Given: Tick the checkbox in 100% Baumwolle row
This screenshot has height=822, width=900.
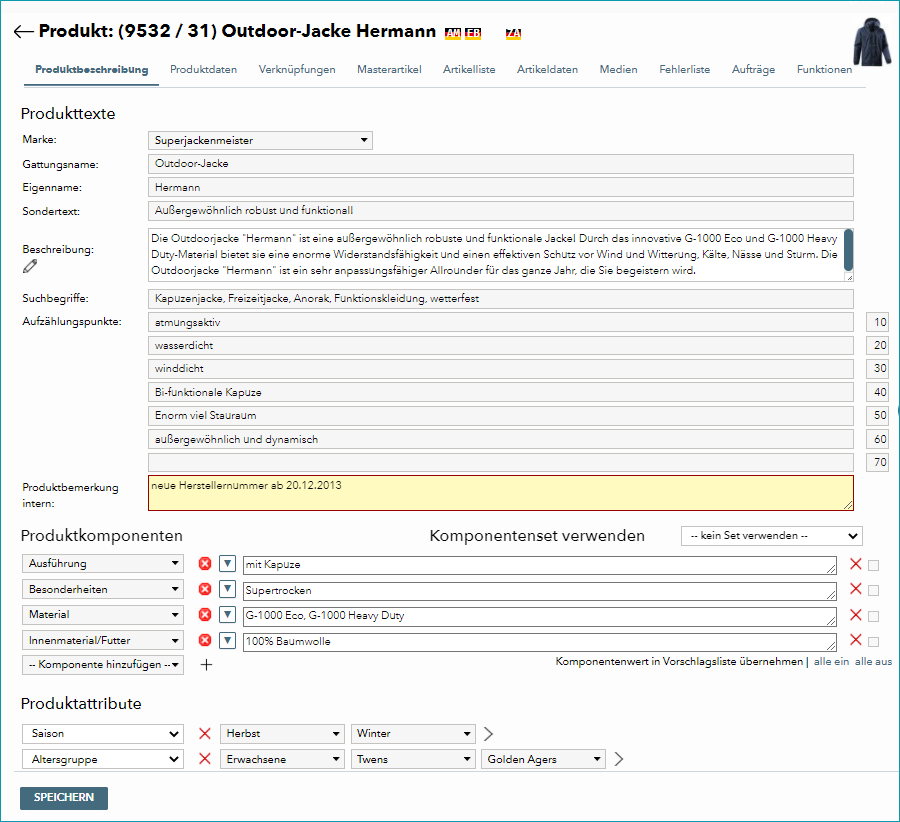Looking at the screenshot, I should click(874, 642).
